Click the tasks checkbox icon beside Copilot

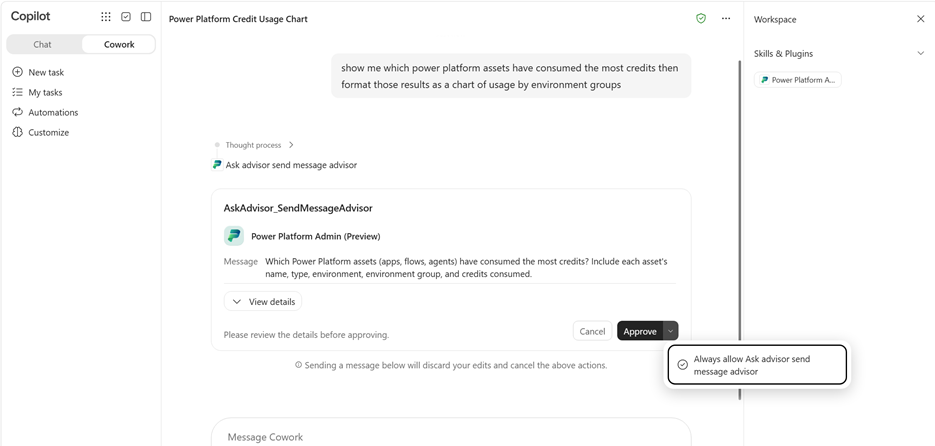[126, 17]
